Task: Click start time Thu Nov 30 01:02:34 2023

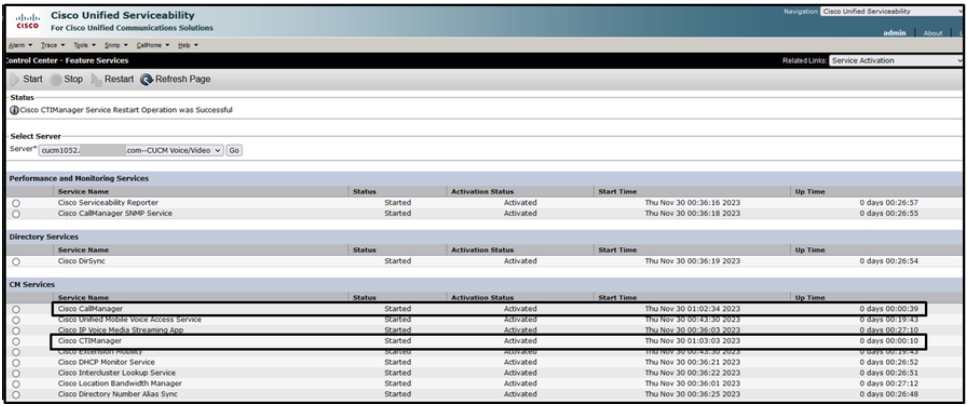Action: point(692,309)
